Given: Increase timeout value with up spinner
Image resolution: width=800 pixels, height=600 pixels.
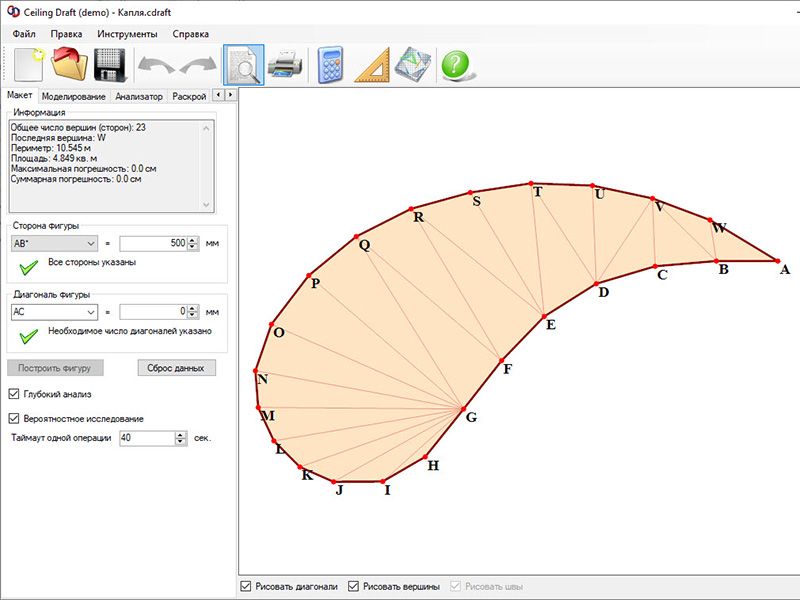Looking at the screenshot, I should pyautogui.click(x=181, y=435).
